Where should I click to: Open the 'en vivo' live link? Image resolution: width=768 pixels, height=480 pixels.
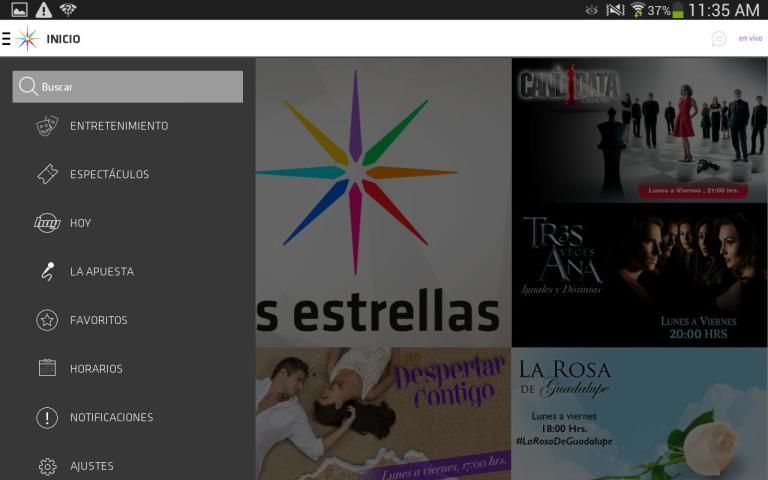[750, 39]
